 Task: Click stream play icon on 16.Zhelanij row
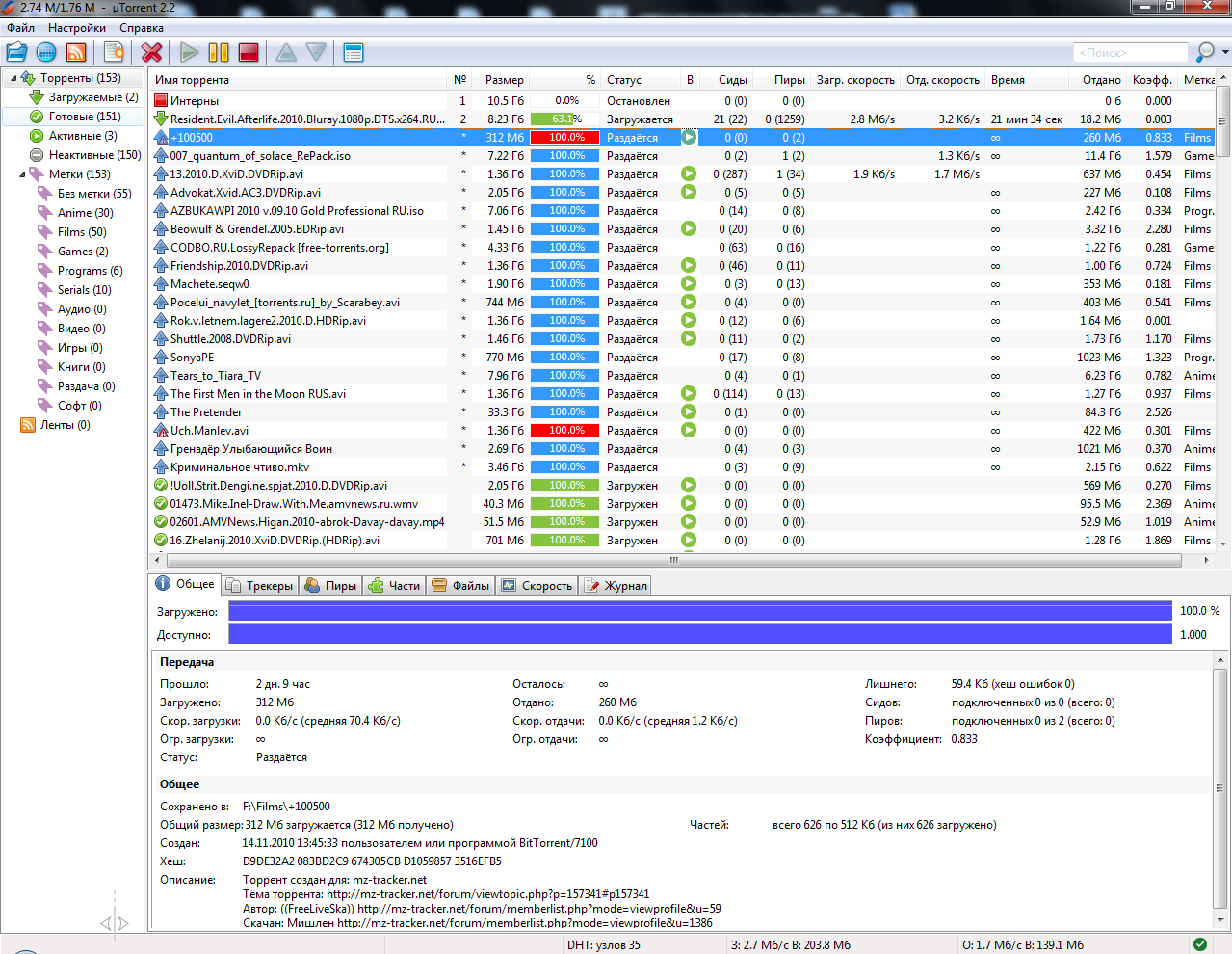(689, 541)
